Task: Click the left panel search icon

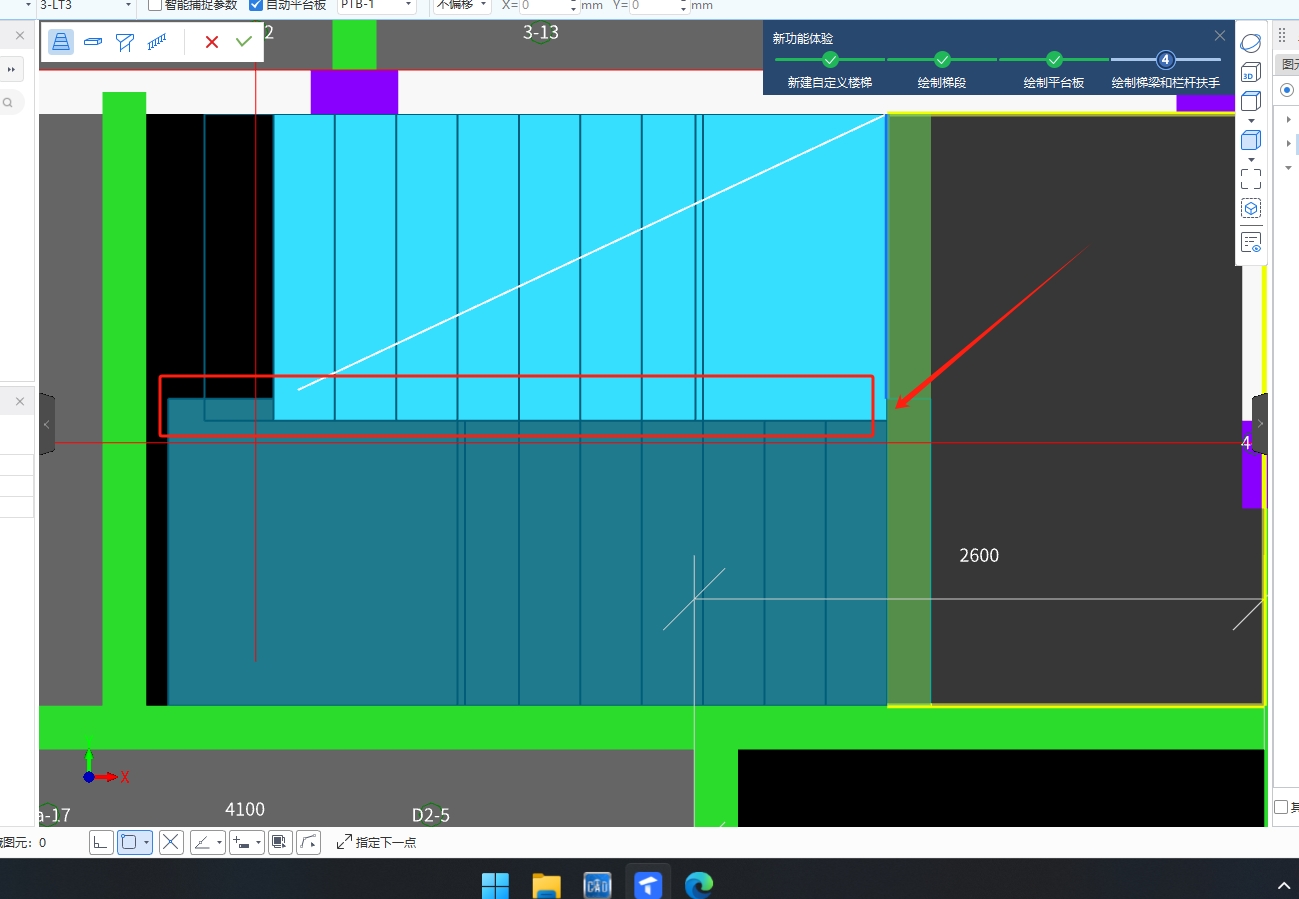Action: pyautogui.click(x=7, y=102)
